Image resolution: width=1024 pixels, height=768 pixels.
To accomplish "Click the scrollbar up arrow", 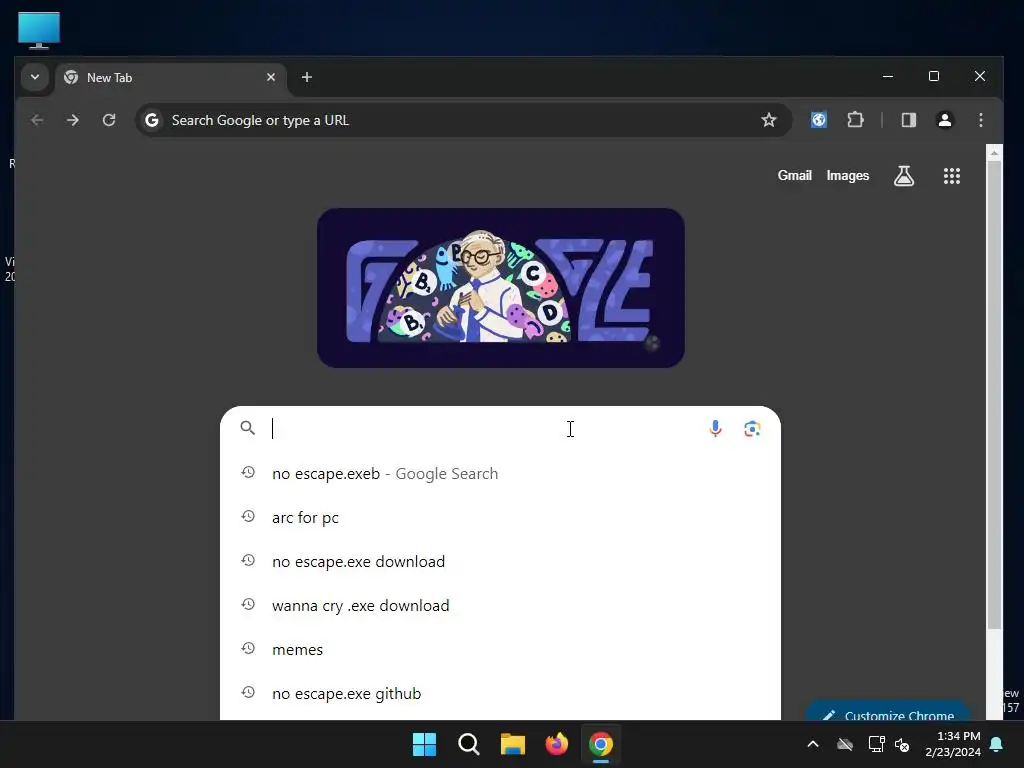I will tap(994, 153).
